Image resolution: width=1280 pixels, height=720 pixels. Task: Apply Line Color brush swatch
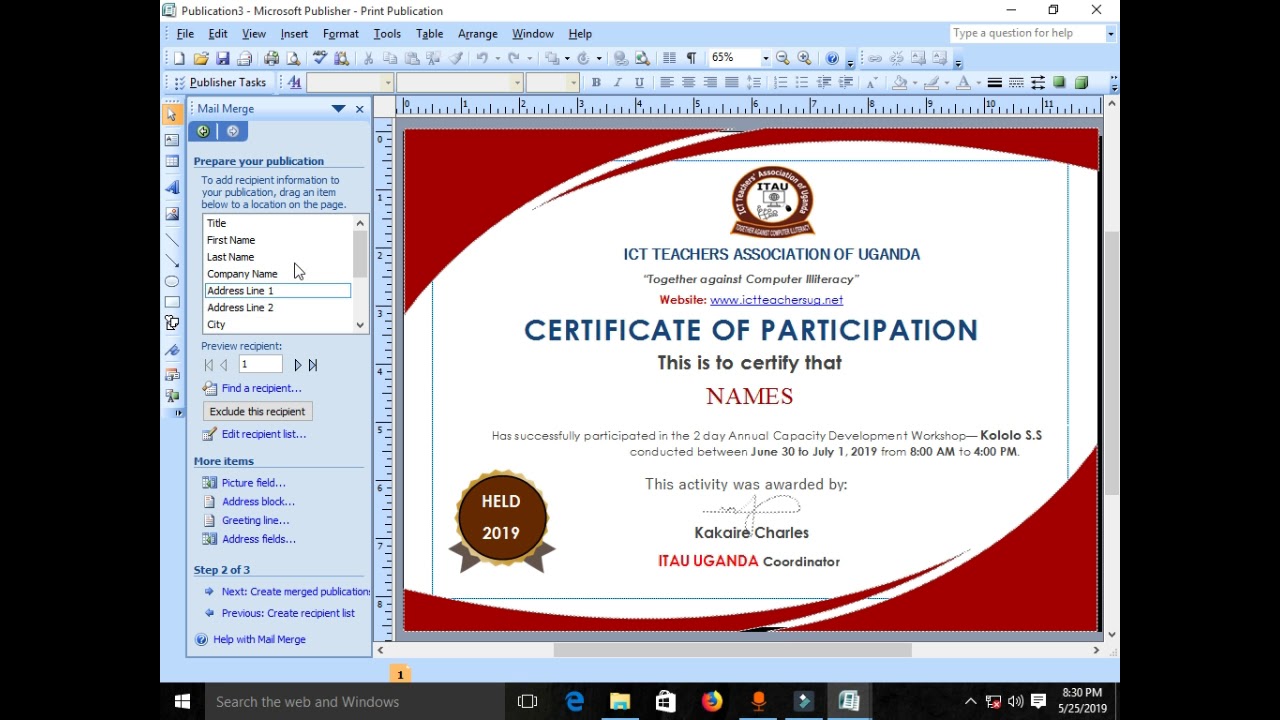pos(932,83)
